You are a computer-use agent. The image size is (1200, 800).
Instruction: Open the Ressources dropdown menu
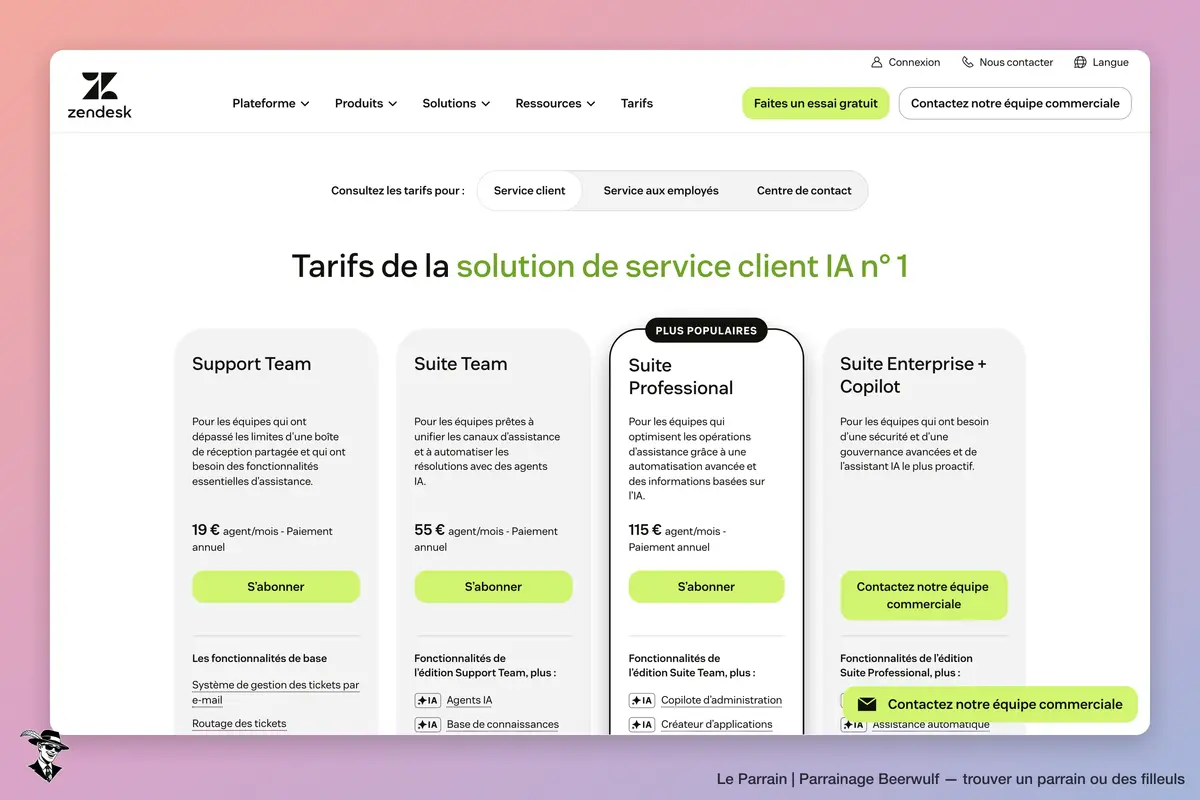[x=555, y=103]
